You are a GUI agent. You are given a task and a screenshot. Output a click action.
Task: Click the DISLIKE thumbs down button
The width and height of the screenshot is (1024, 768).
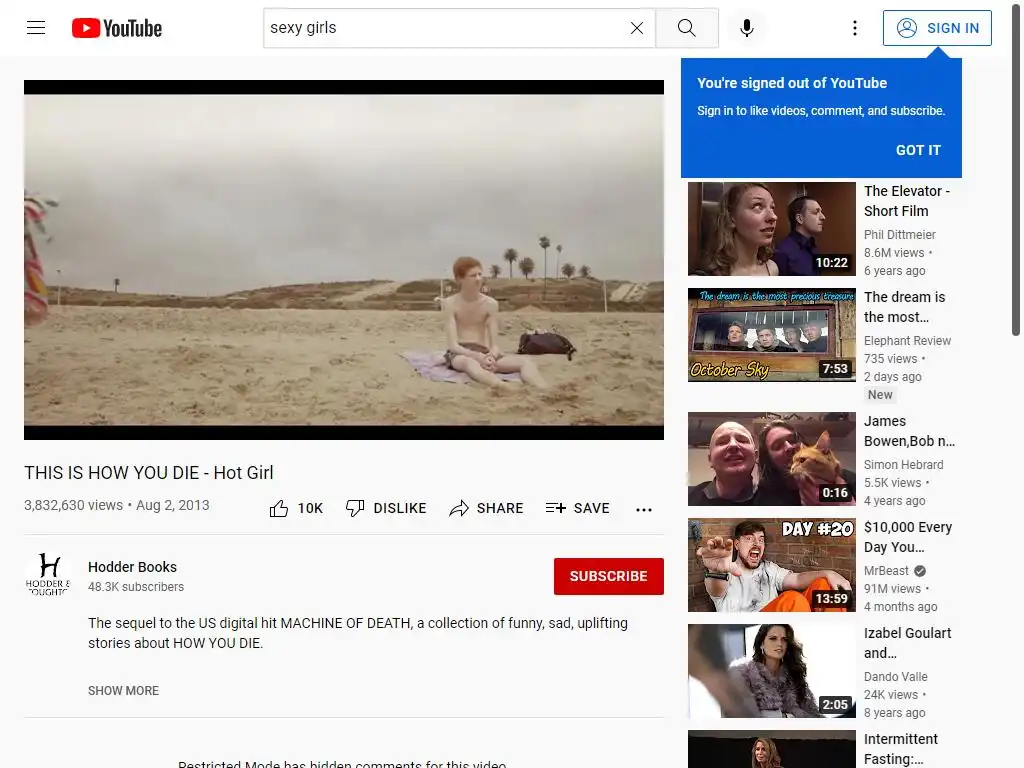pos(386,508)
